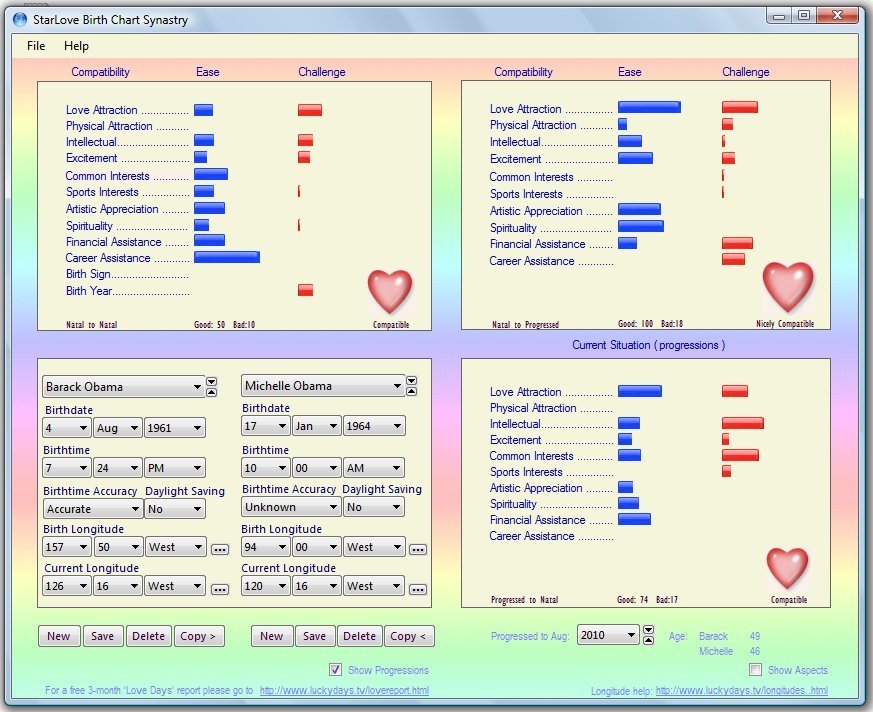
Task: Open Barack's birth year 1961 dropdown
Action: pyautogui.click(x=174, y=428)
